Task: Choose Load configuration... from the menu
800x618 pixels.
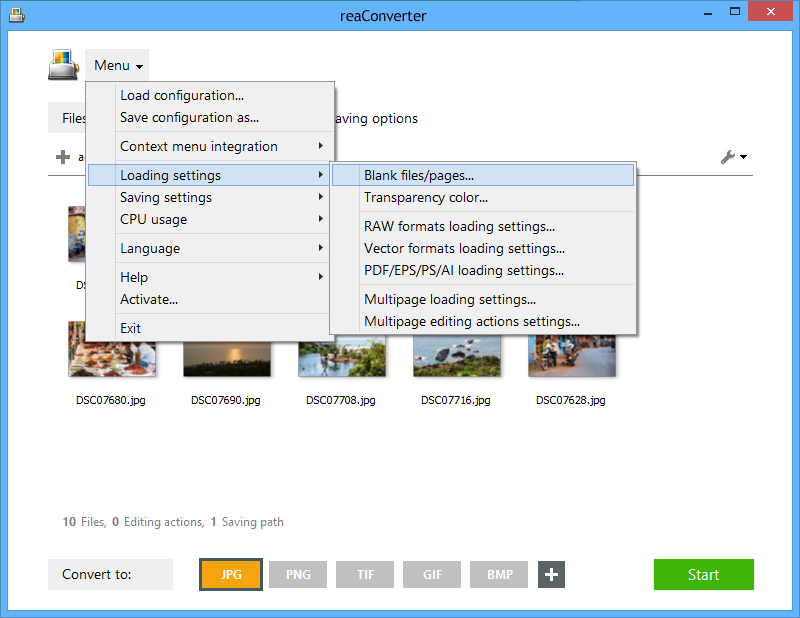Action: pos(210,95)
